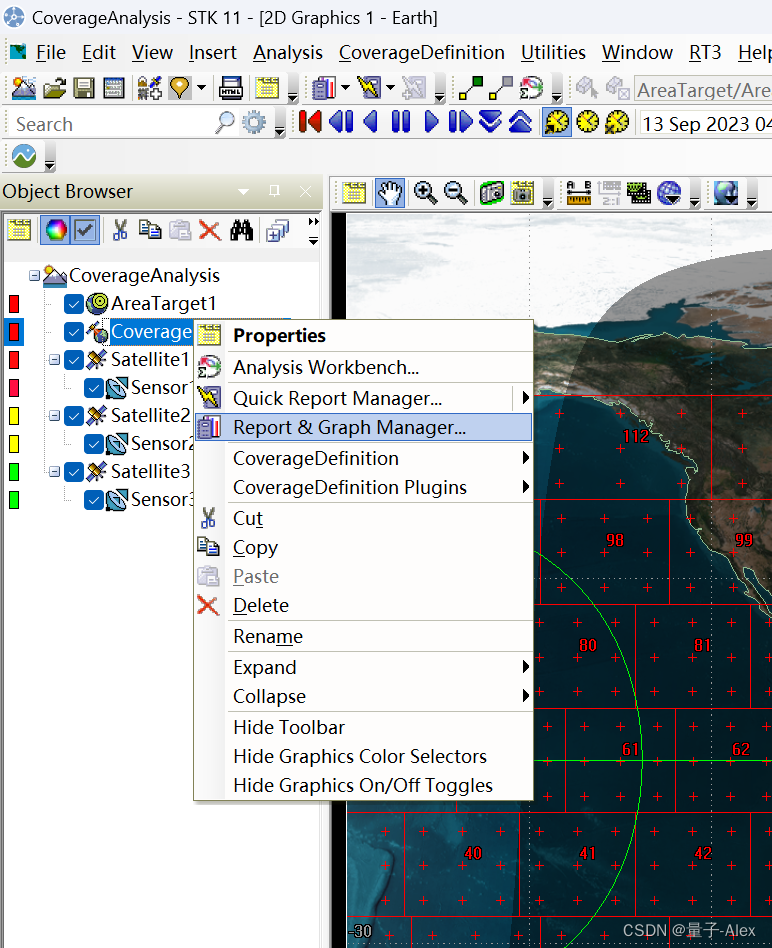This screenshot has width=772, height=948.
Task: Open Object Browser properties icon
Action: pos(19,230)
